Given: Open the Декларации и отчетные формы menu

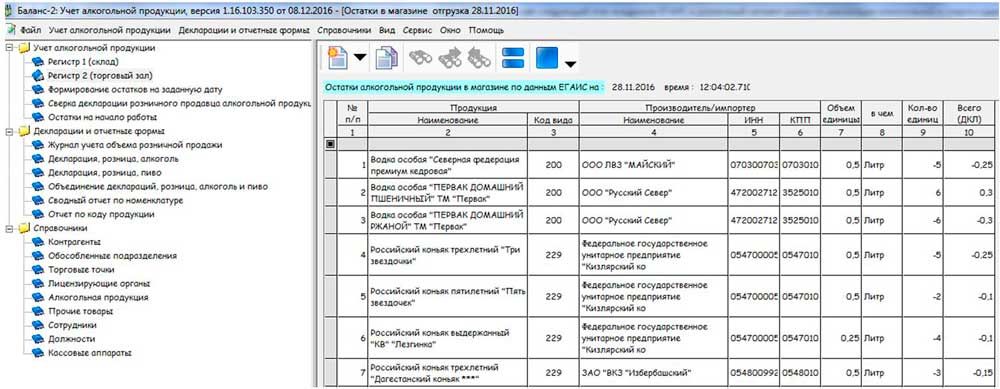Looking at the screenshot, I should click(244, 30).
